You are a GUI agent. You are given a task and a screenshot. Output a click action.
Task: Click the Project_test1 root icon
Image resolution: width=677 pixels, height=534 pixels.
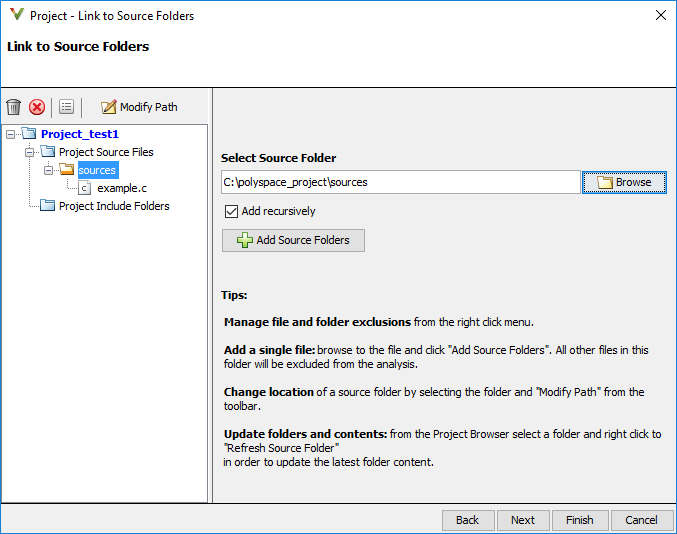[x=29, y=134]
